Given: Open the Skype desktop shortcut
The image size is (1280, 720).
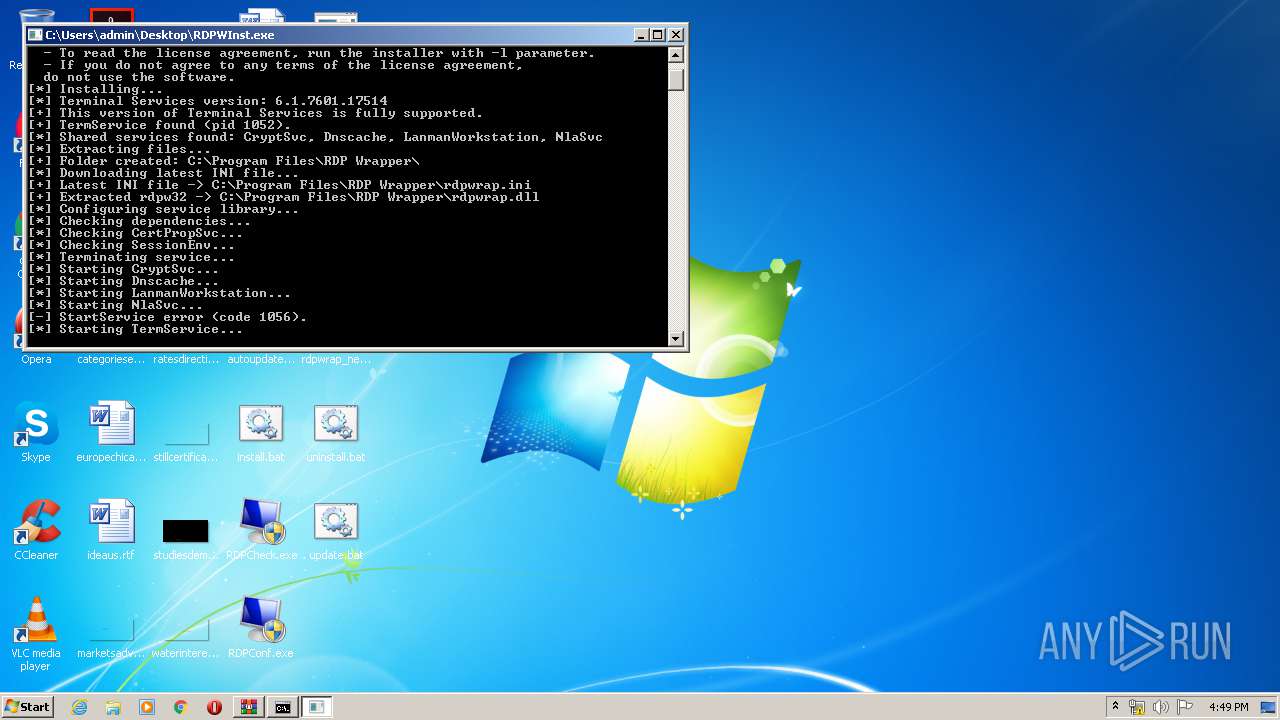Looking at the screenshot, I should tap(36, 425).
